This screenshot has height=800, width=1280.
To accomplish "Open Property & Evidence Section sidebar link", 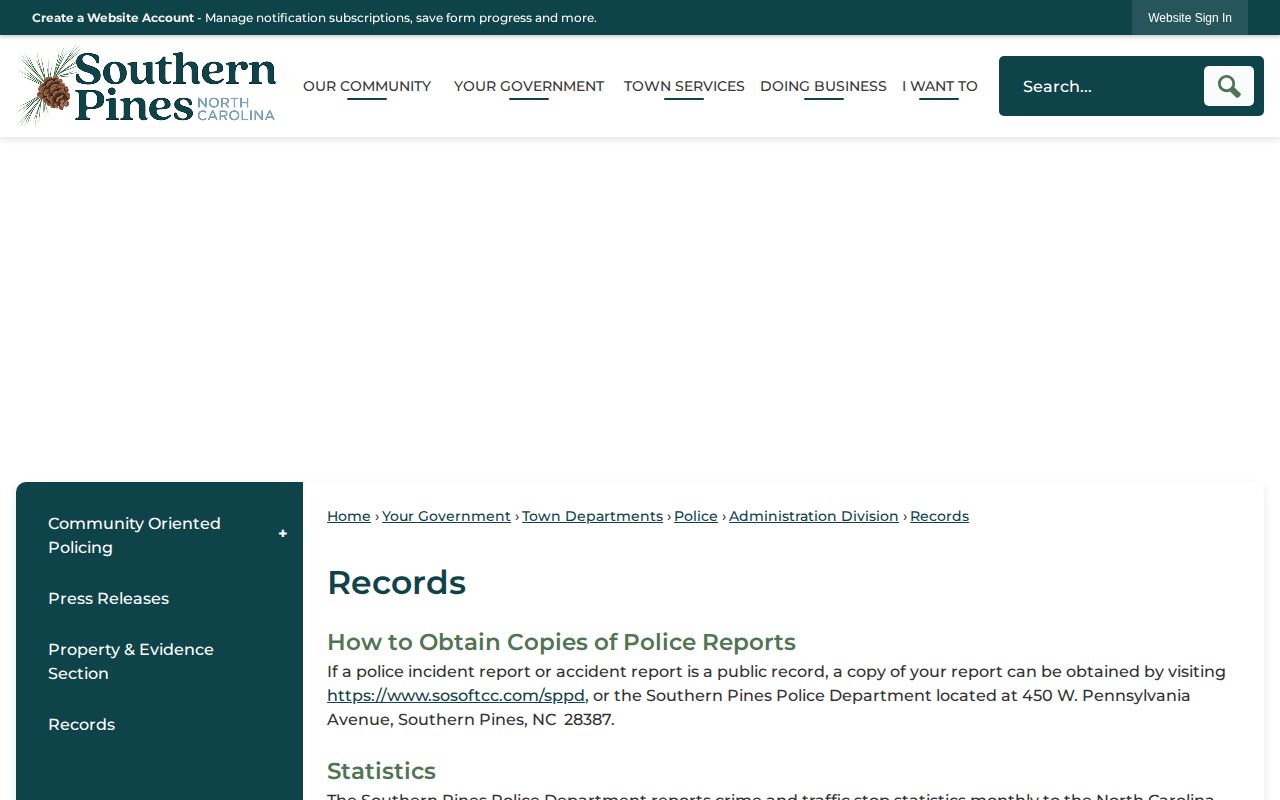I will tap(131, 661).
